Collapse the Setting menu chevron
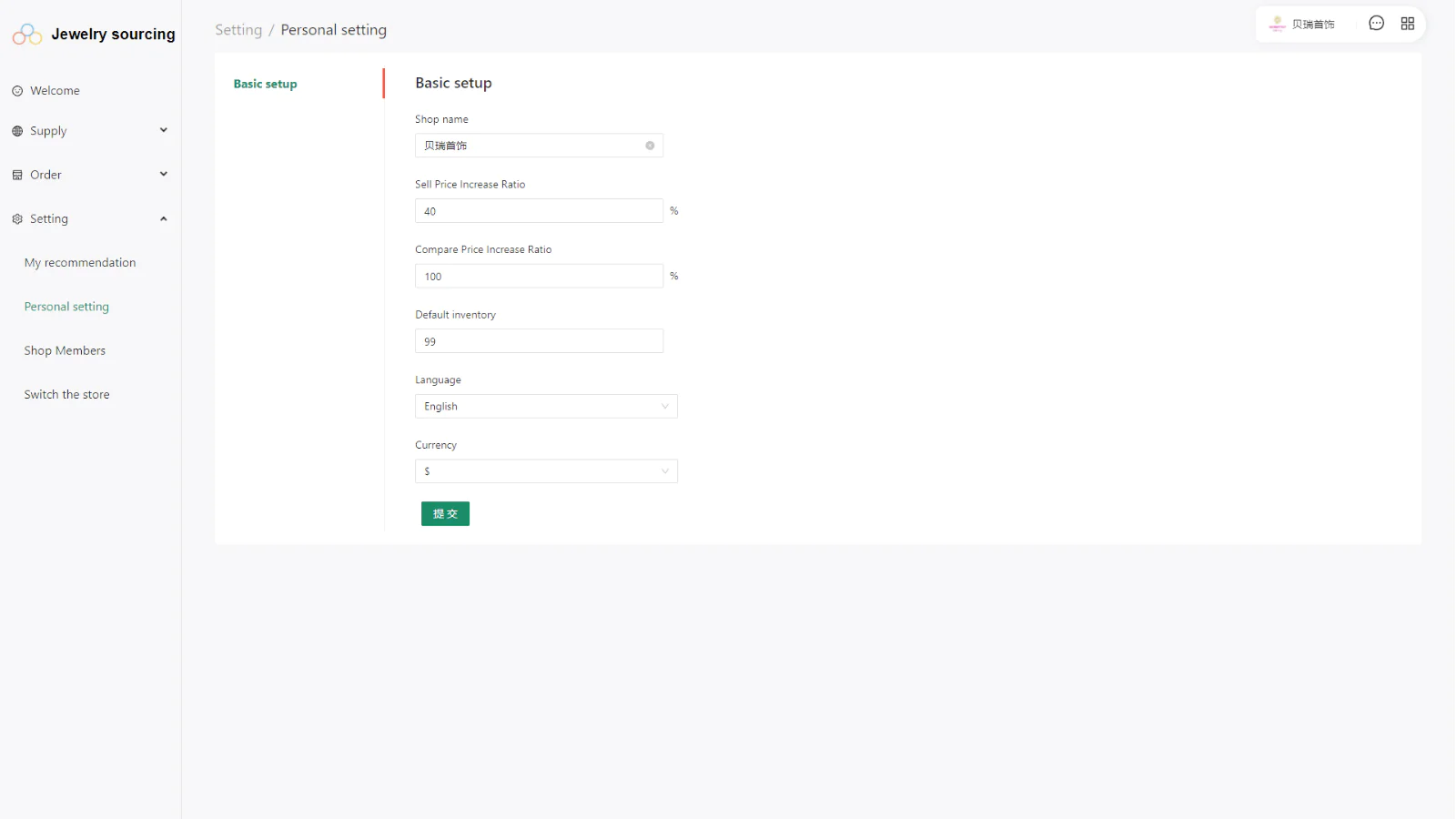 pos(164,218)
